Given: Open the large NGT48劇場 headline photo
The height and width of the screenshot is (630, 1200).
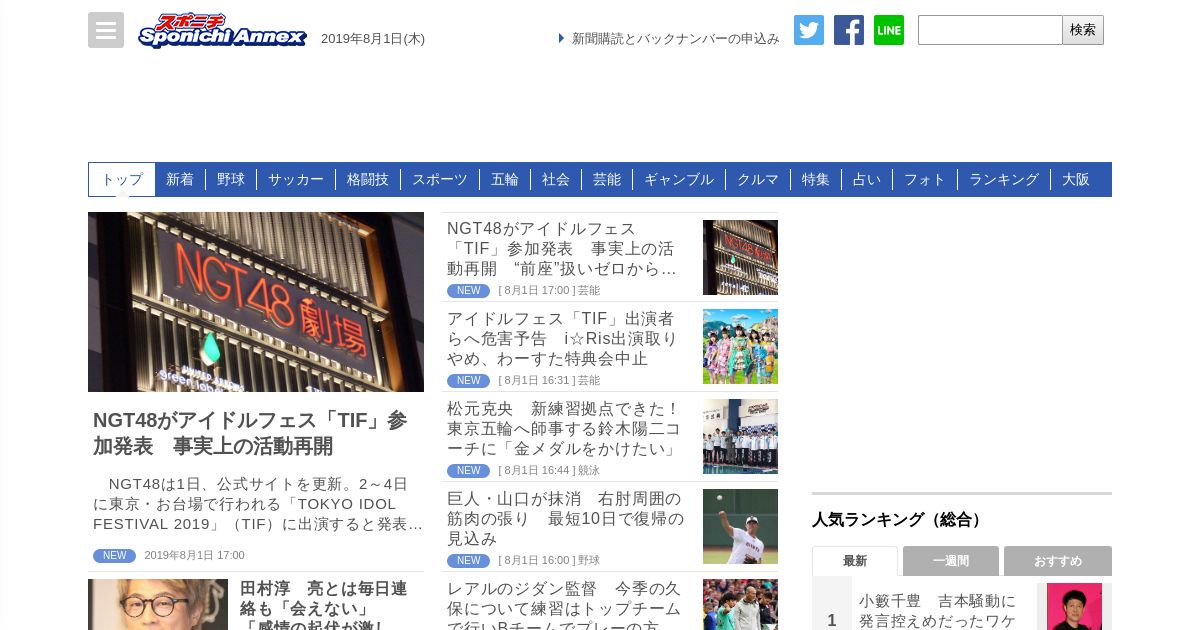Looking at the screenshot, I should 256,302.
